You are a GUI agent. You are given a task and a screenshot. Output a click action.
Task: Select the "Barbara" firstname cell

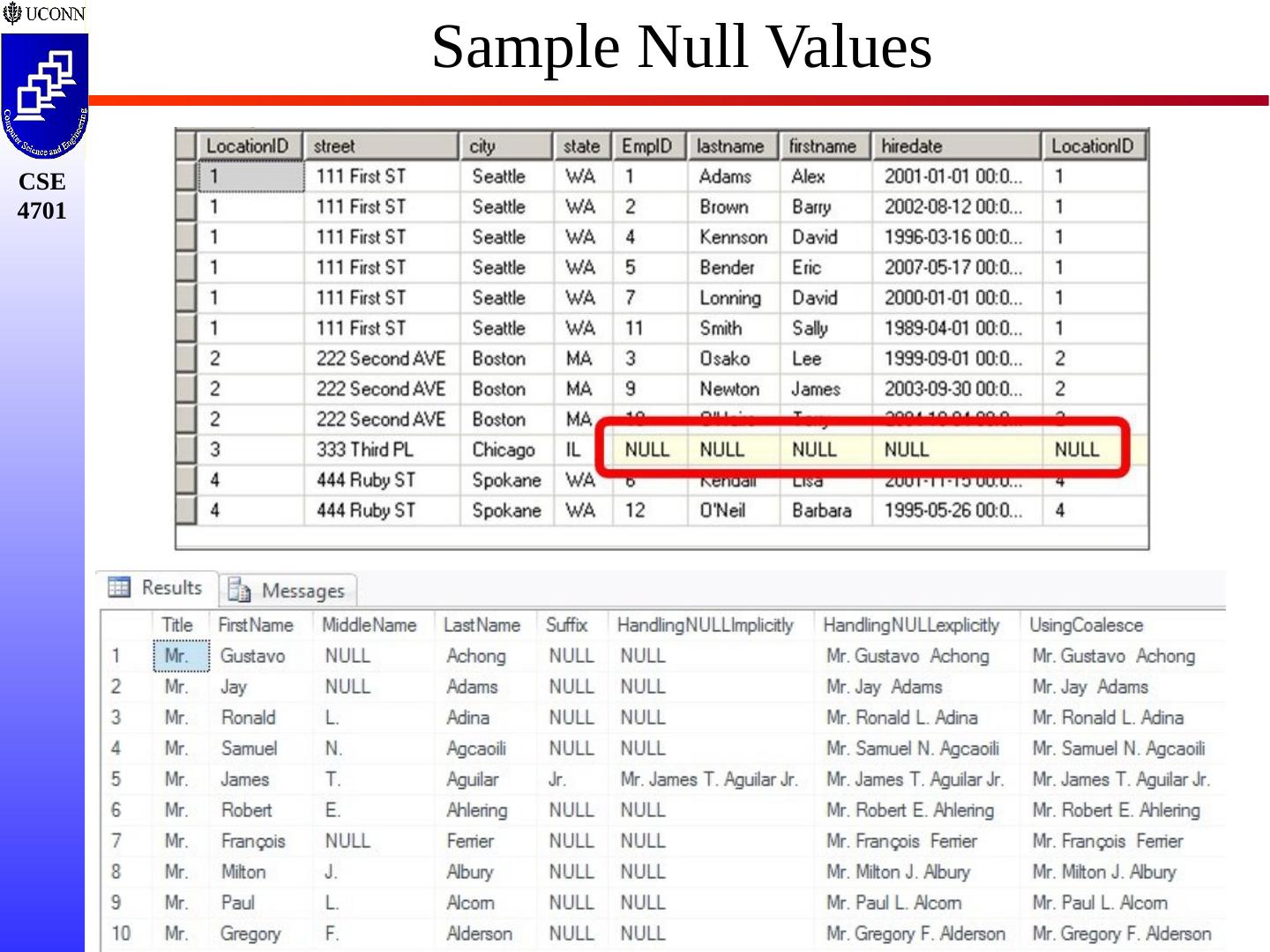tap(825, 510)
